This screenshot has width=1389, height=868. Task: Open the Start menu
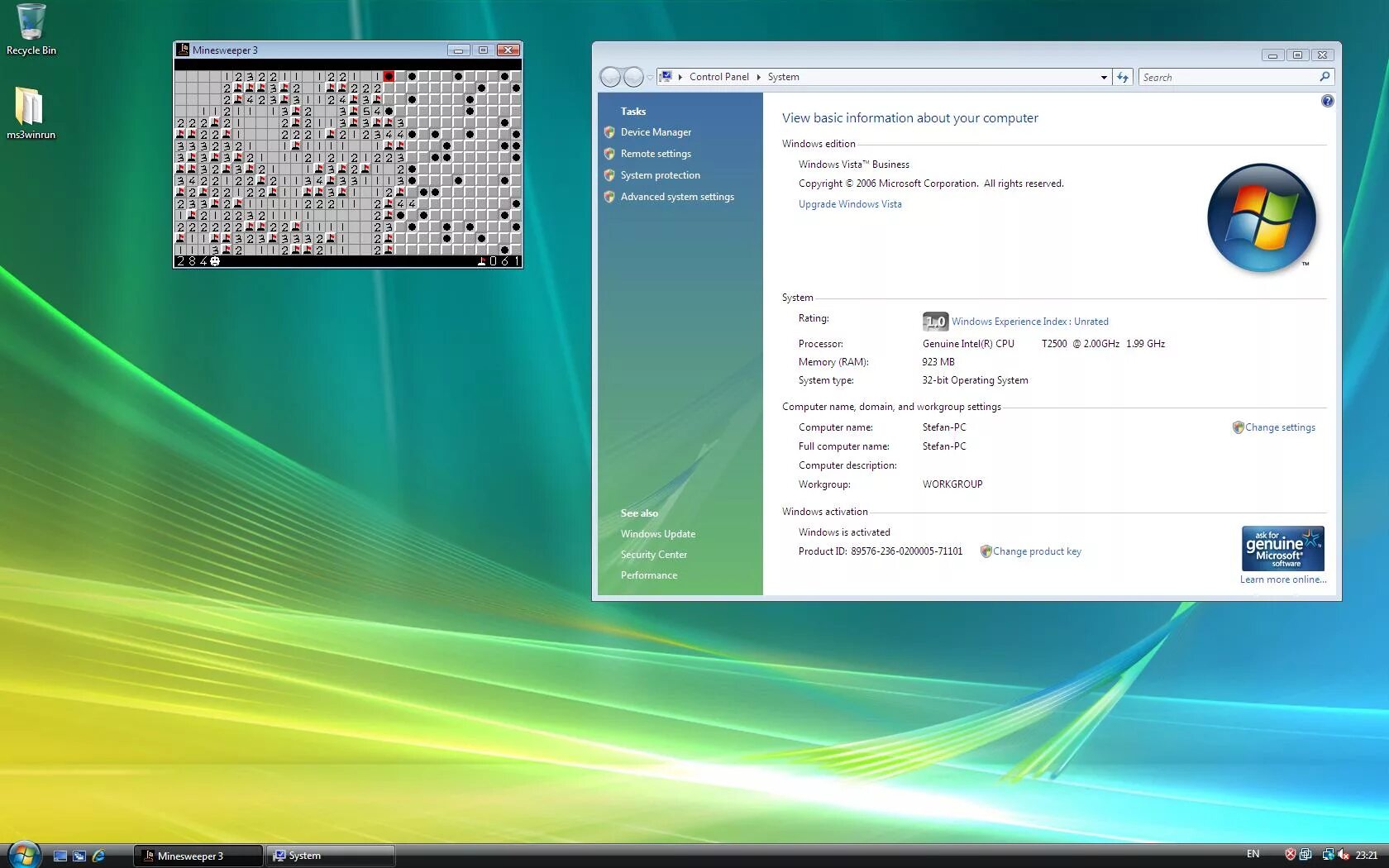[x=23, y=855]
